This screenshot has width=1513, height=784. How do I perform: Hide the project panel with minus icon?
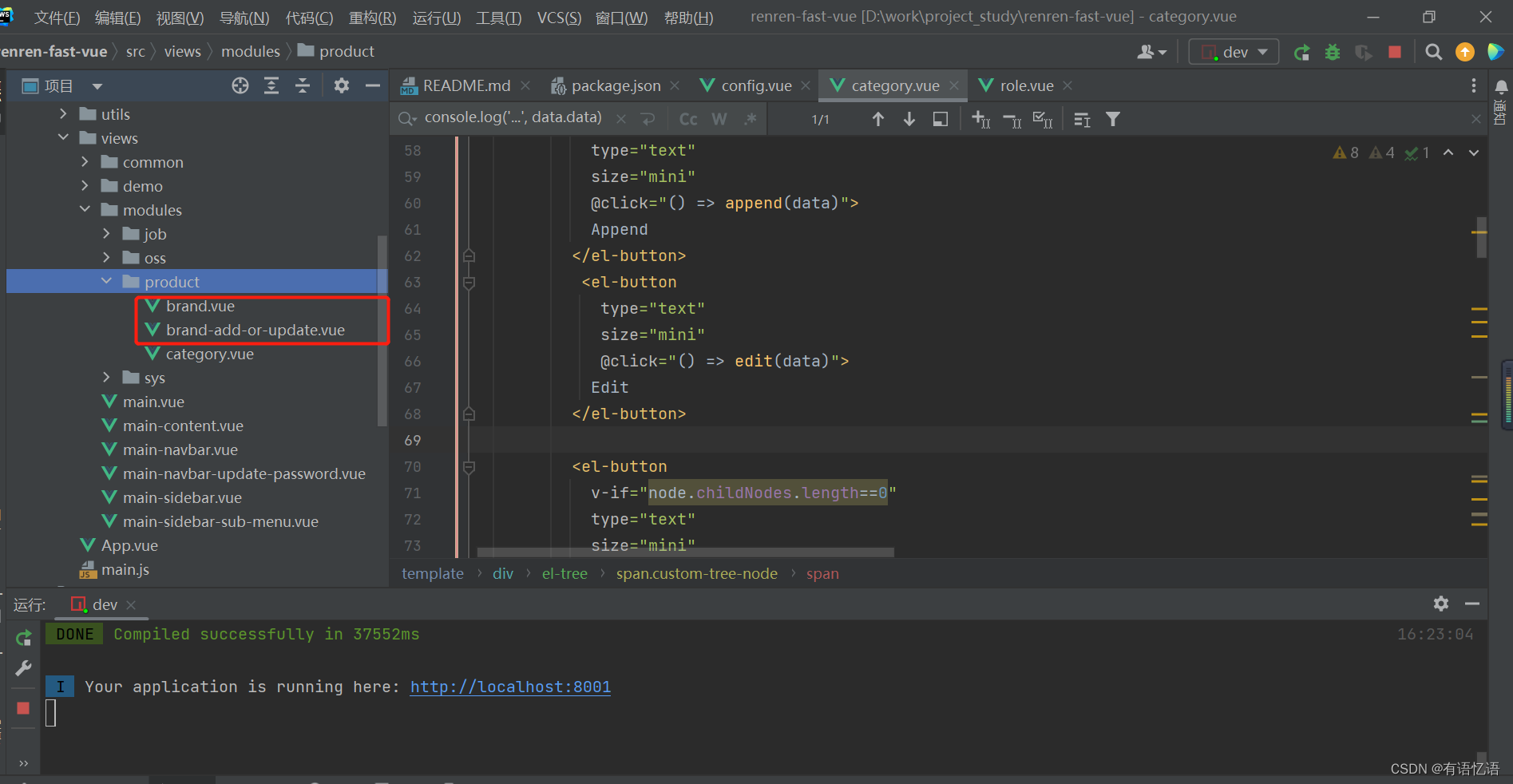(372, 85)
